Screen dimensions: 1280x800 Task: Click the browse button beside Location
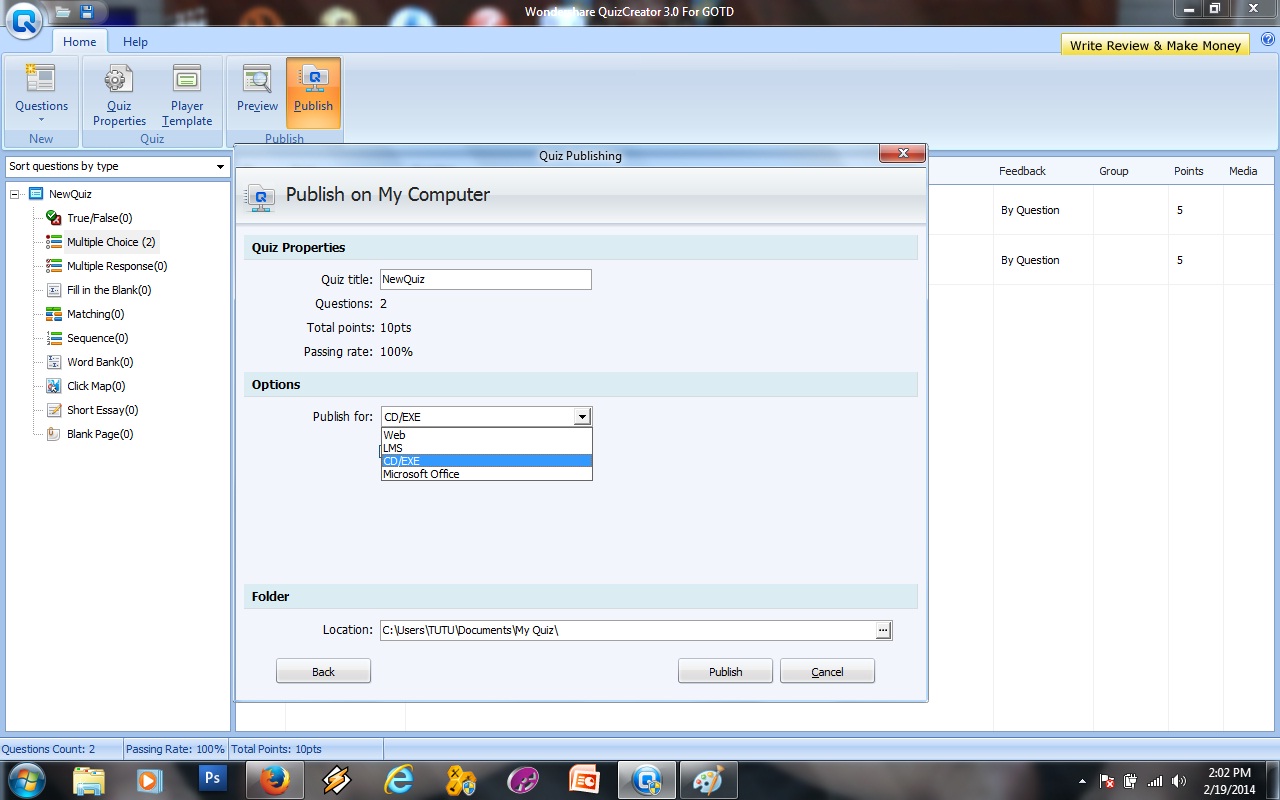coord(883,630)
